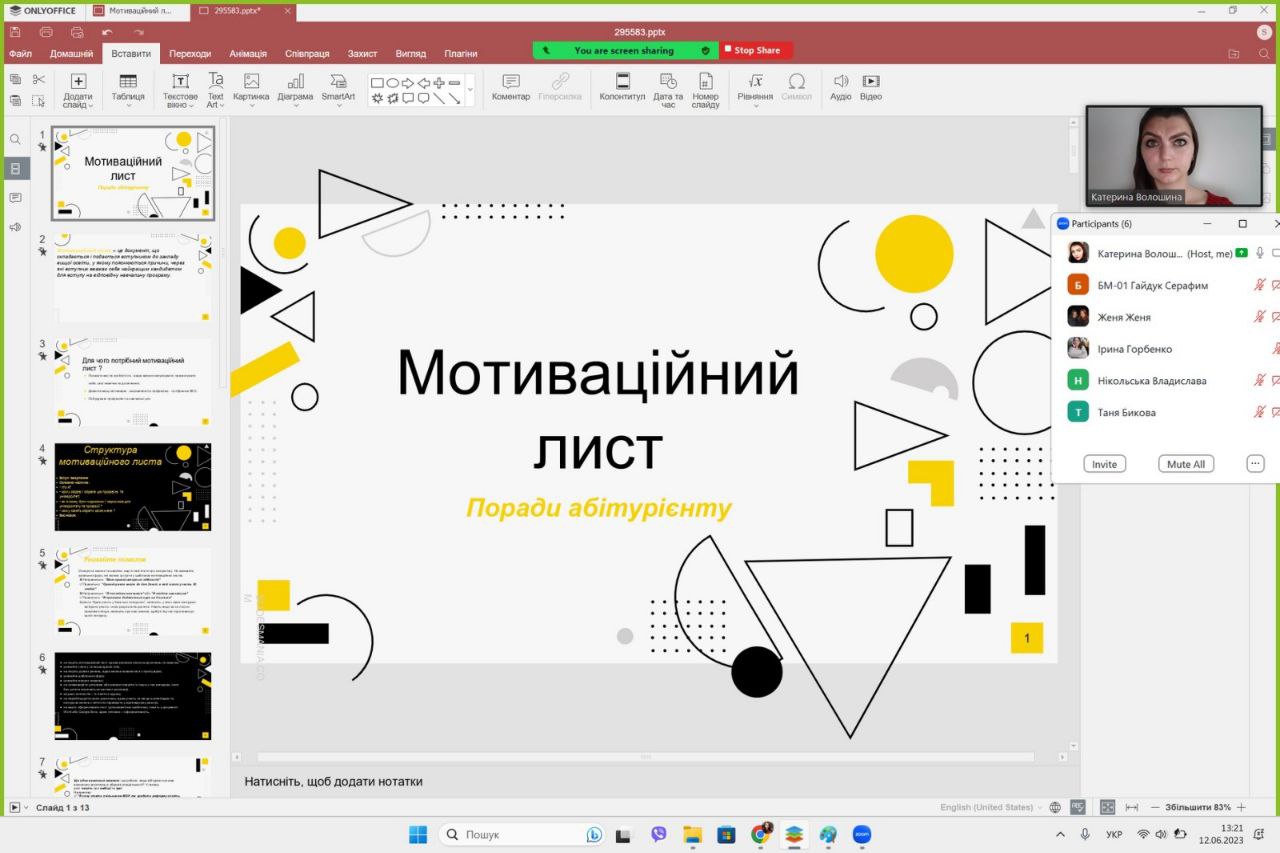
Task: Click the Mute All button
Action: pyautogui.click(x=1186, y=464)
